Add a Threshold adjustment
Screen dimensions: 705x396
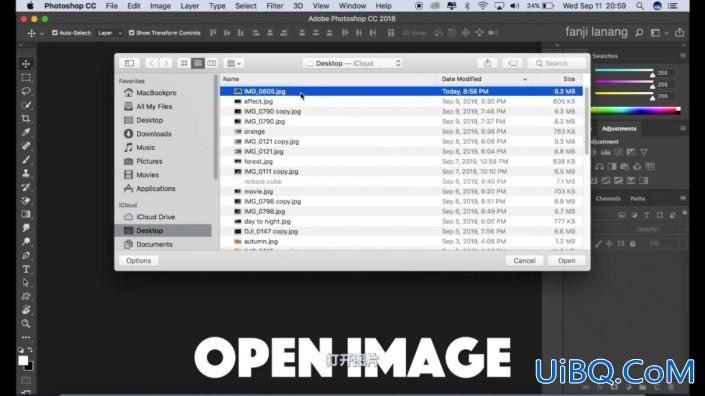(618, 181)
